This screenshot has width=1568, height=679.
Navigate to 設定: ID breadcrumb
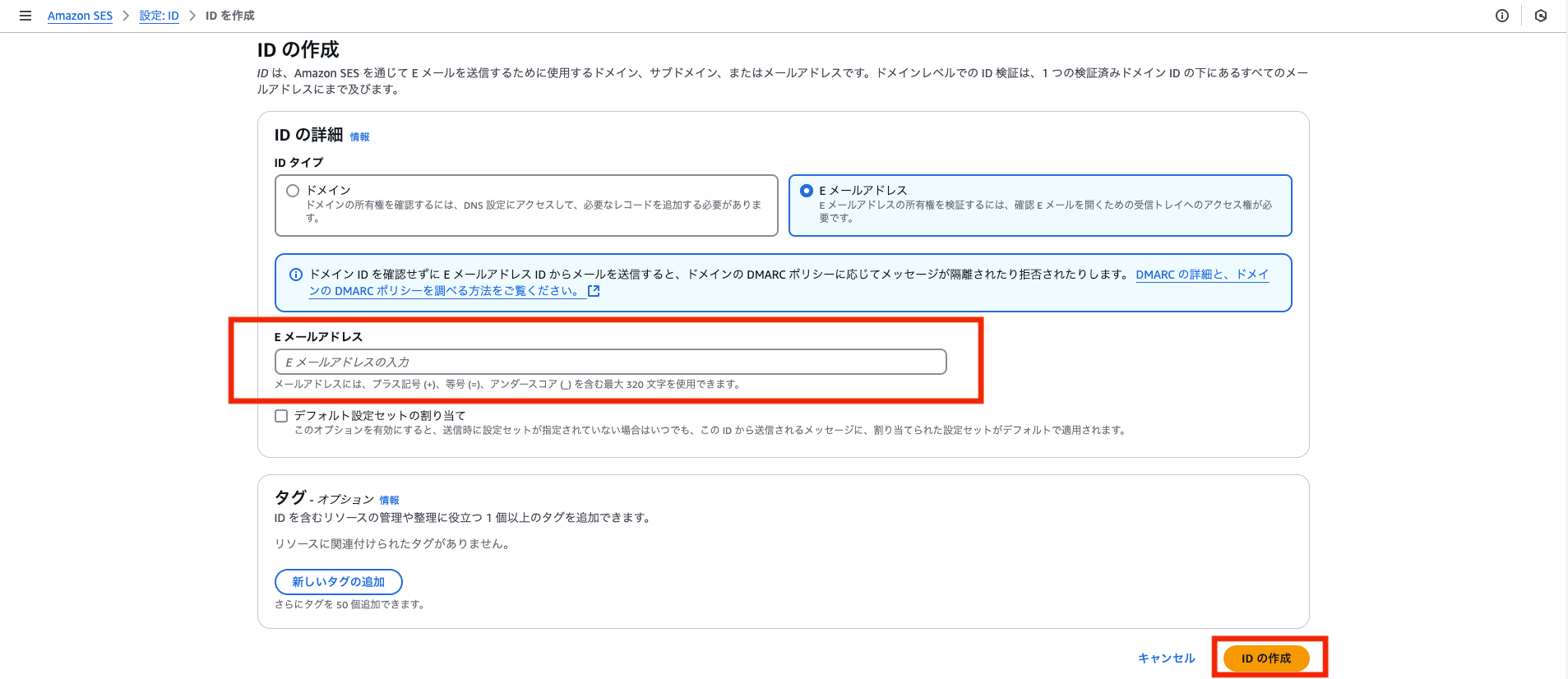pos(159,16)
